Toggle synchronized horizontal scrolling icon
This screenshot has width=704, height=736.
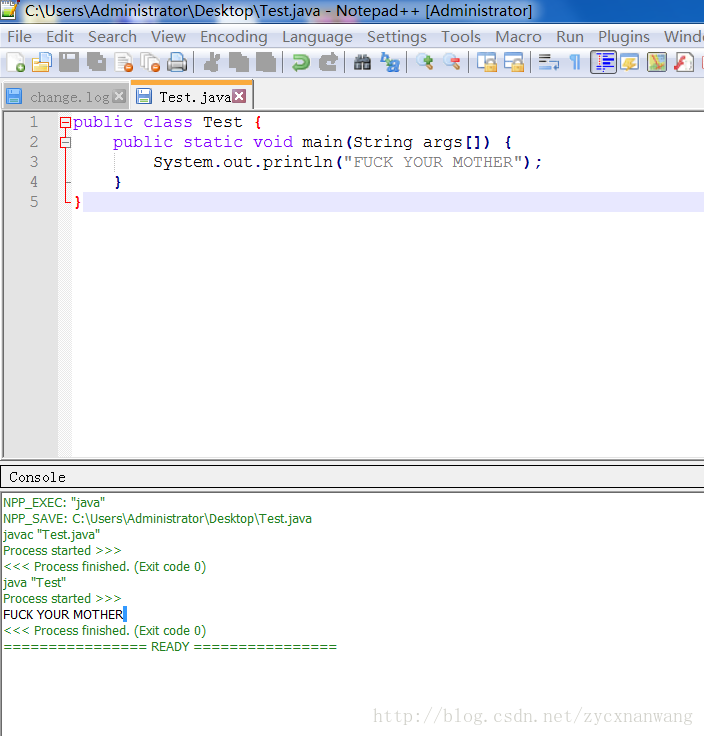coord(513,62)
